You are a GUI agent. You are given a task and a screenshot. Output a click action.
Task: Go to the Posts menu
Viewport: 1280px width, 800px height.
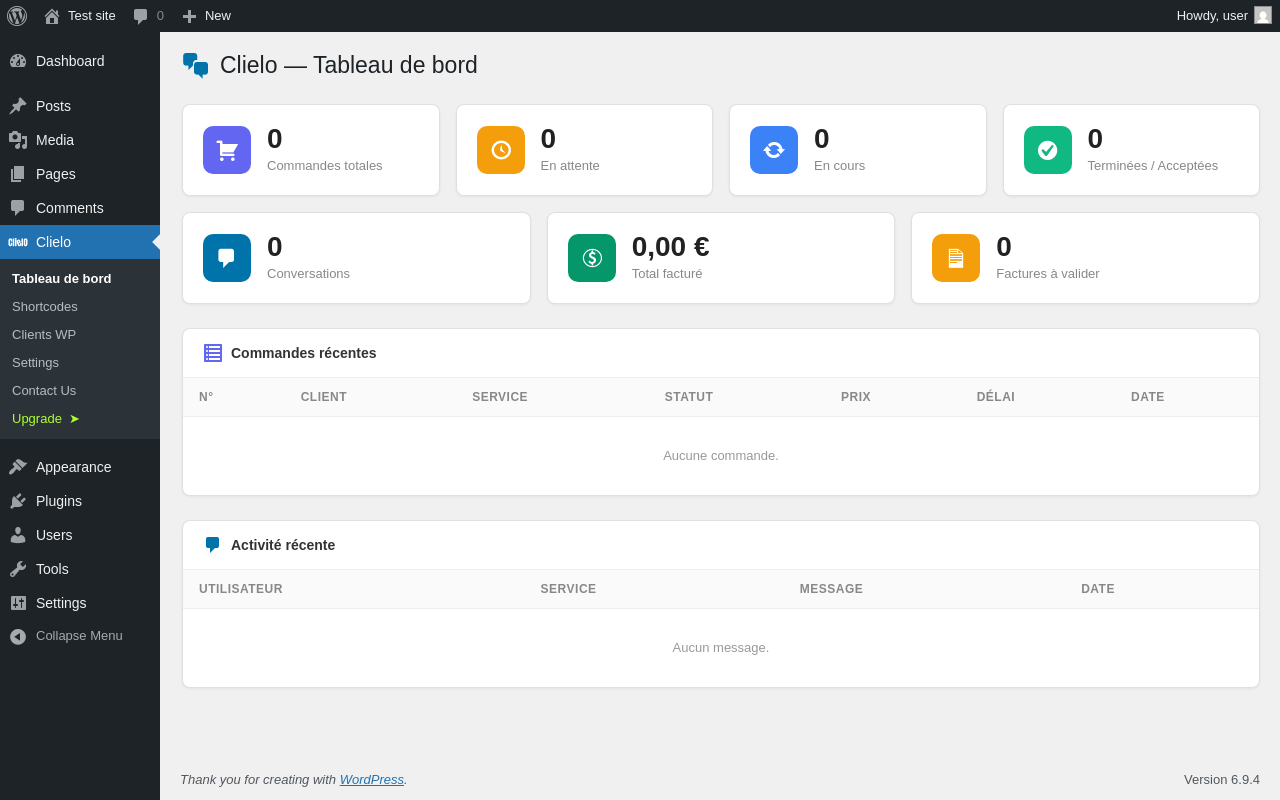click(80, 106)
